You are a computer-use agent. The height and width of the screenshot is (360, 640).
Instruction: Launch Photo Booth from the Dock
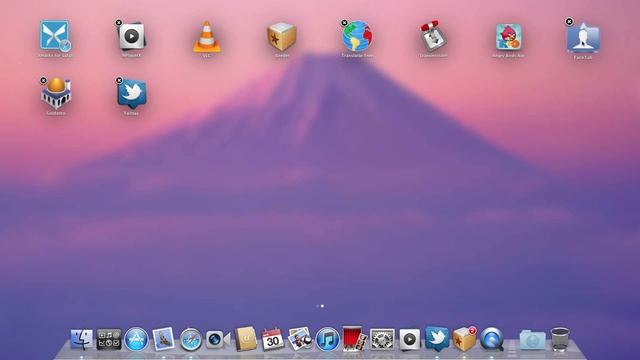[x=354, y=338]
